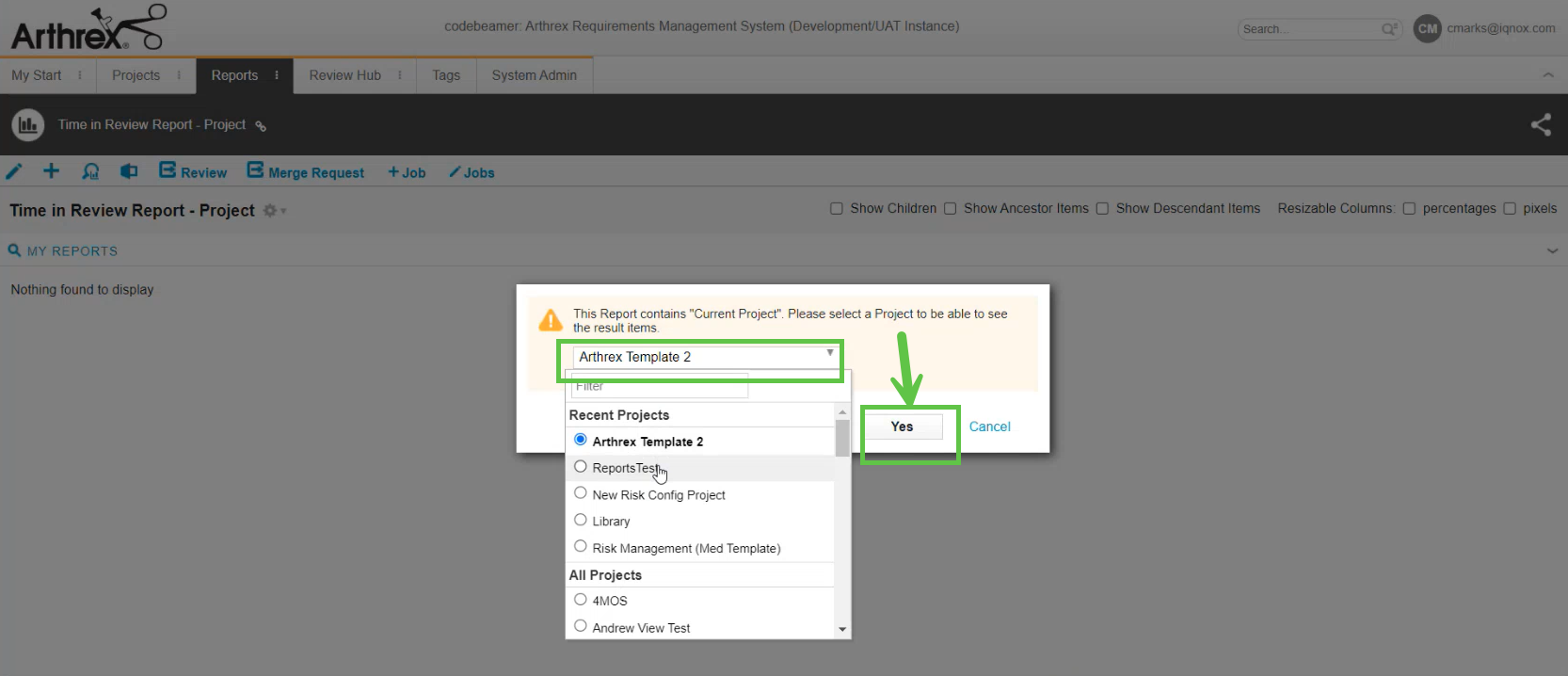Select the ReportsTest project radio button

click(581, 467)
